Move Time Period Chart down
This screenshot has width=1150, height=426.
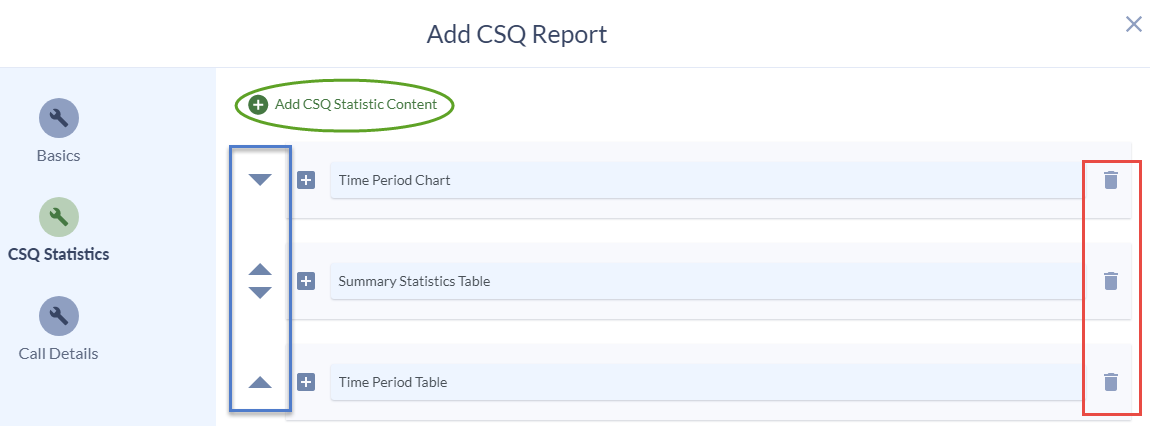[x=260, y=180]
